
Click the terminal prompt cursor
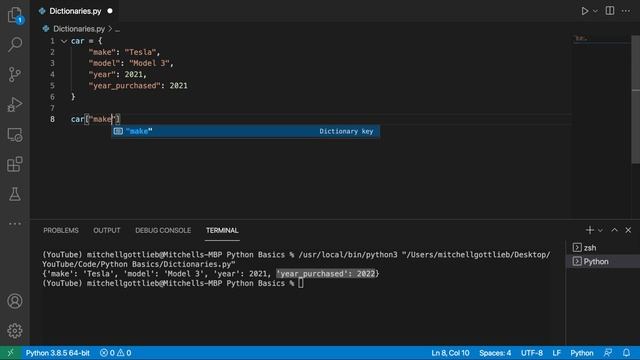[x=301, y=283]
